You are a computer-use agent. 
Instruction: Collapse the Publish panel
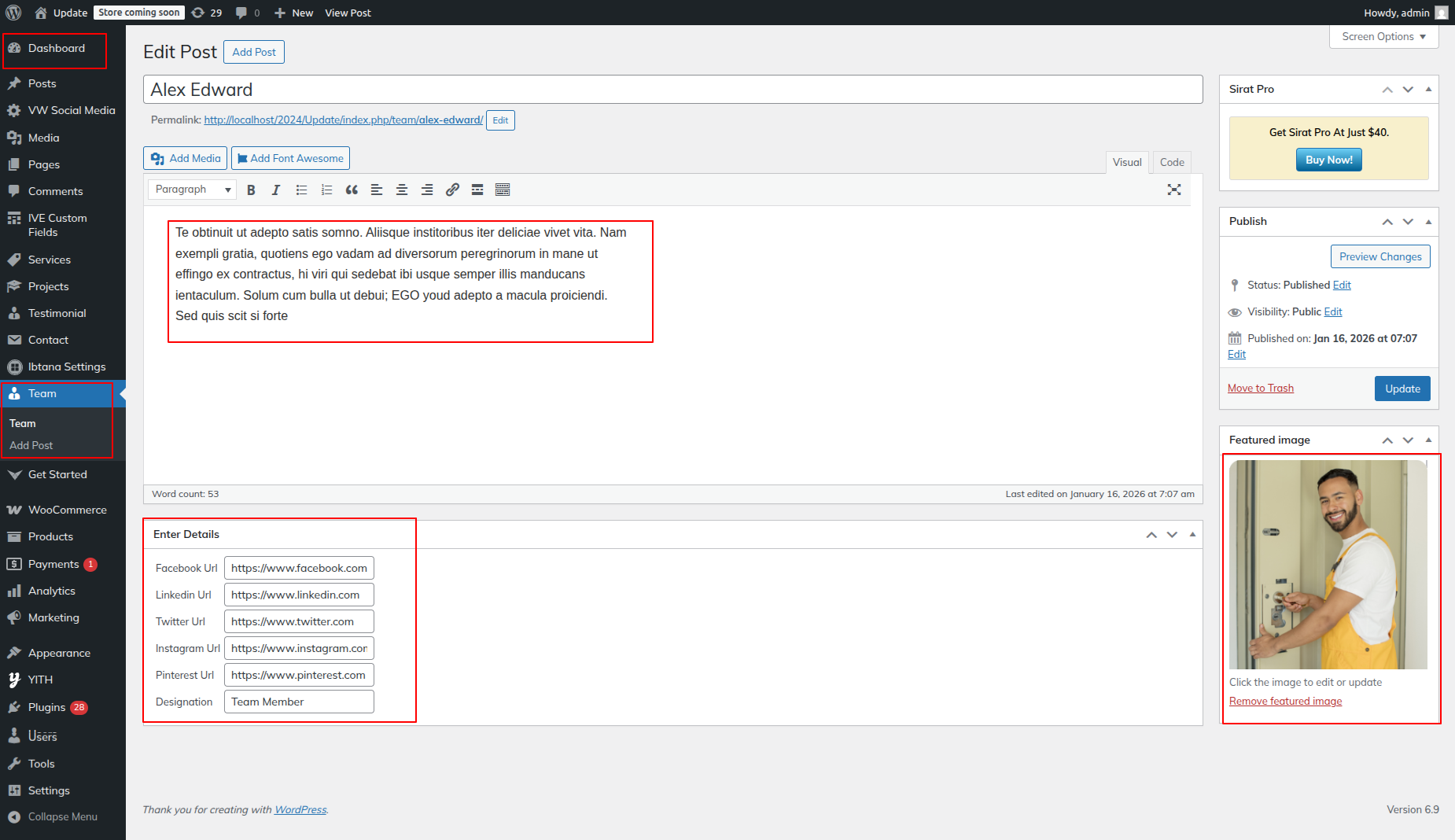click(1428, 222)
